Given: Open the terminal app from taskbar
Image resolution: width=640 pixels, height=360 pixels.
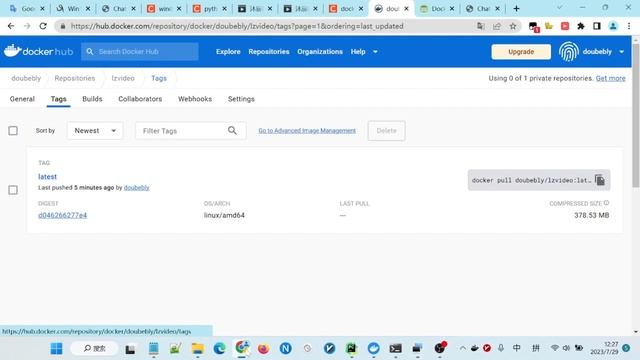Looking at the screenshot, I should point(396,348).
